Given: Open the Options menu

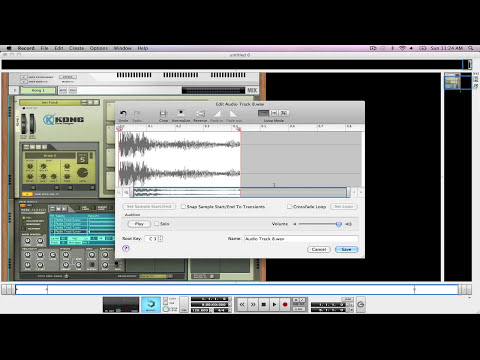Looking at the screenshot, I should point(99,48).
